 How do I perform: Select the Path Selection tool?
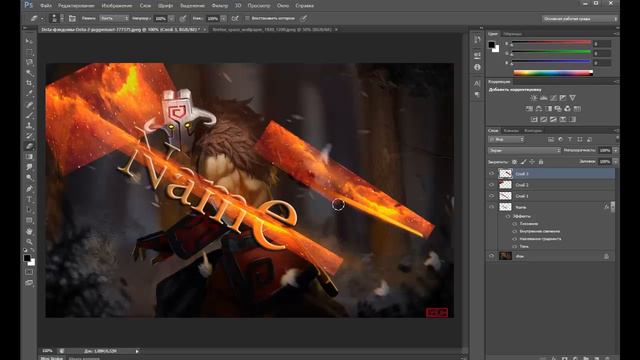29,210
